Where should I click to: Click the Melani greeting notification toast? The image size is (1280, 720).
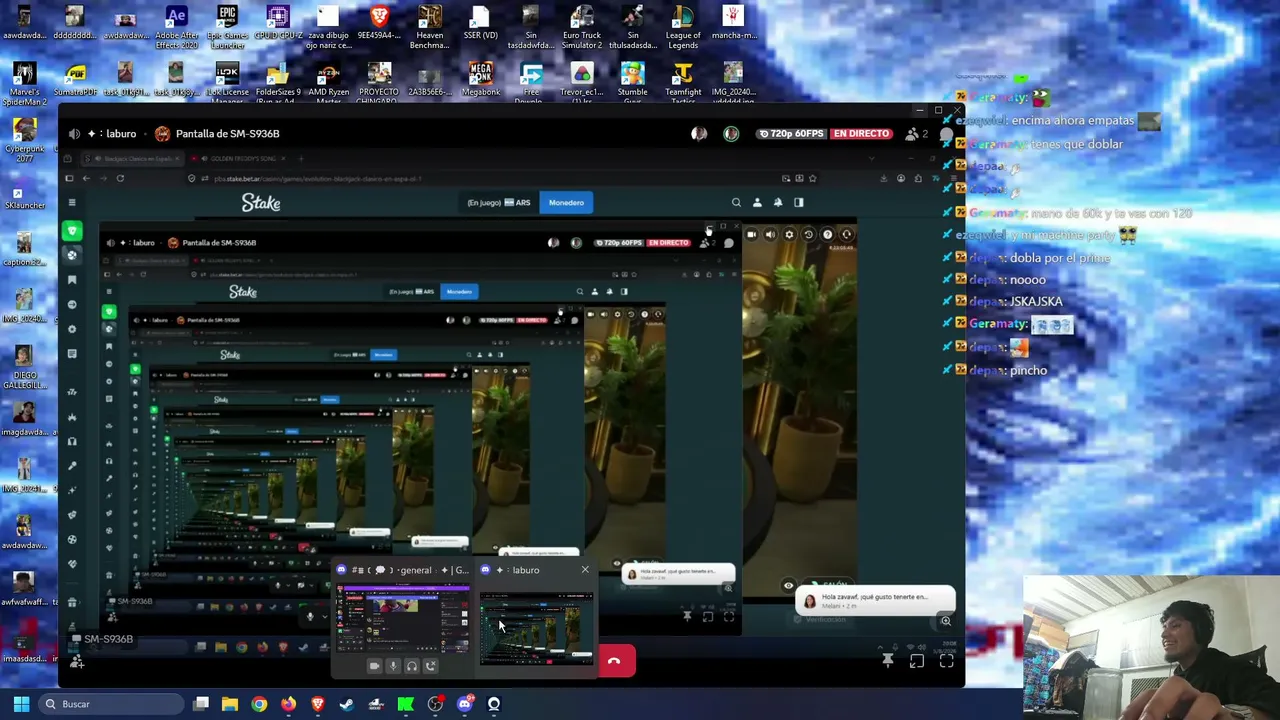click(x=875, y=600)
